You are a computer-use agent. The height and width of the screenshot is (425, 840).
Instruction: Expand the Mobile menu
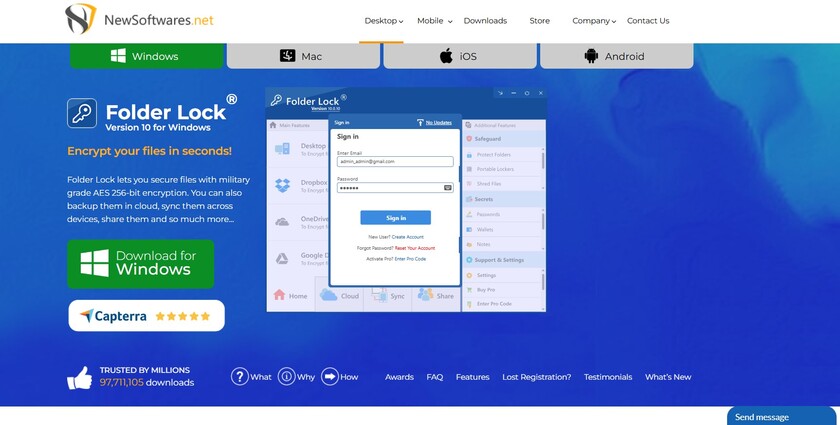coord(434,21)
